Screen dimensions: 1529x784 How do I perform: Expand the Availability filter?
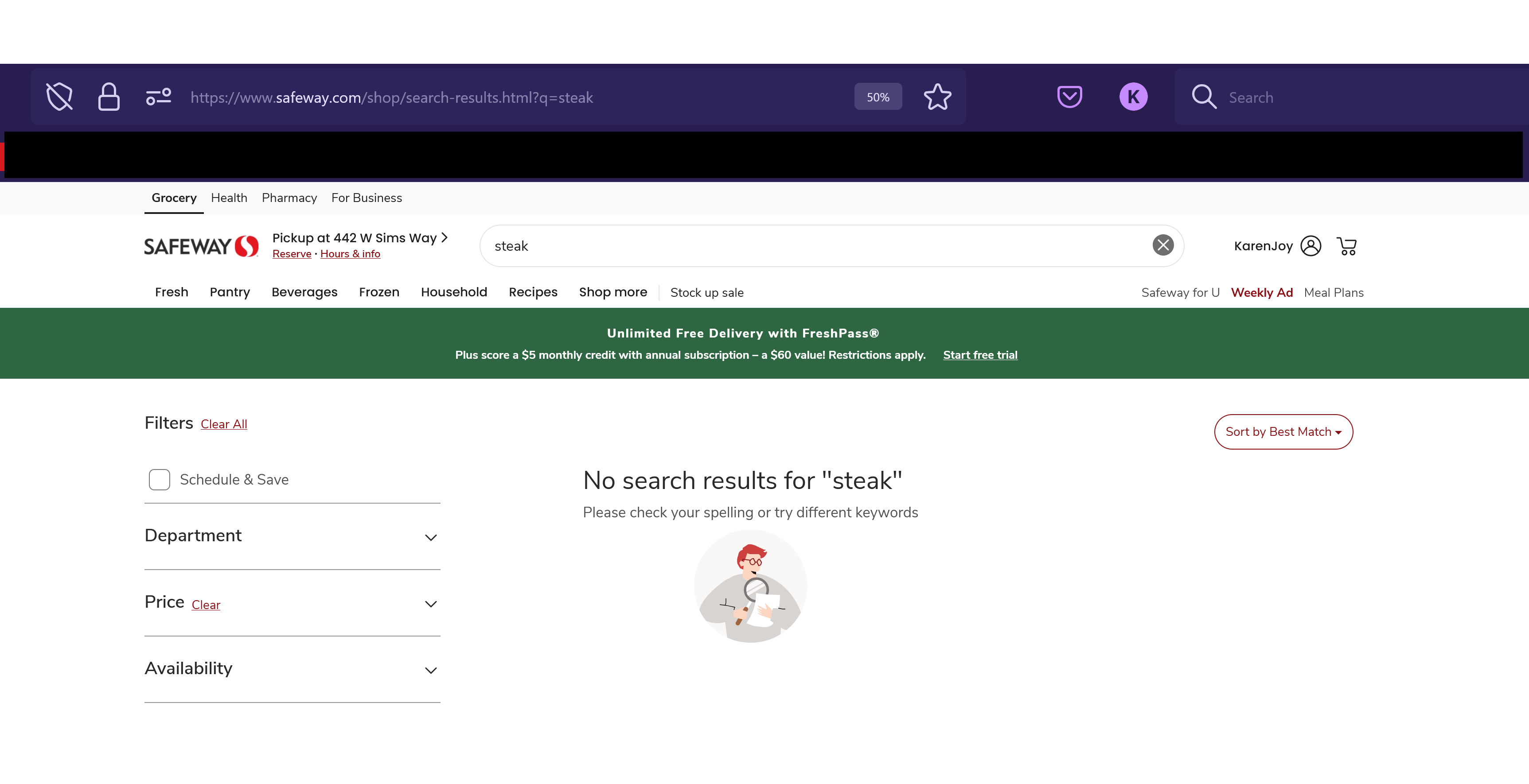point(292,669)
